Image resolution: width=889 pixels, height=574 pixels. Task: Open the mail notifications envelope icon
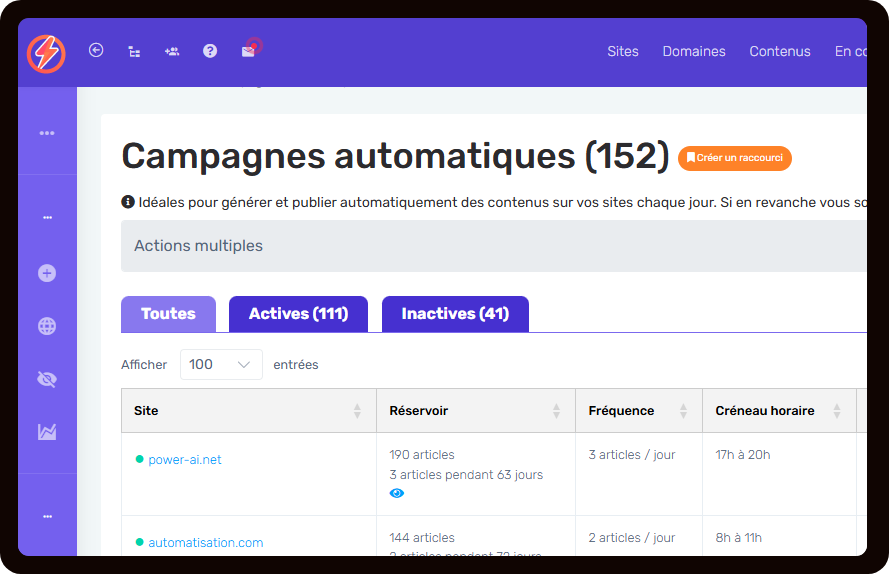[248, 52]
